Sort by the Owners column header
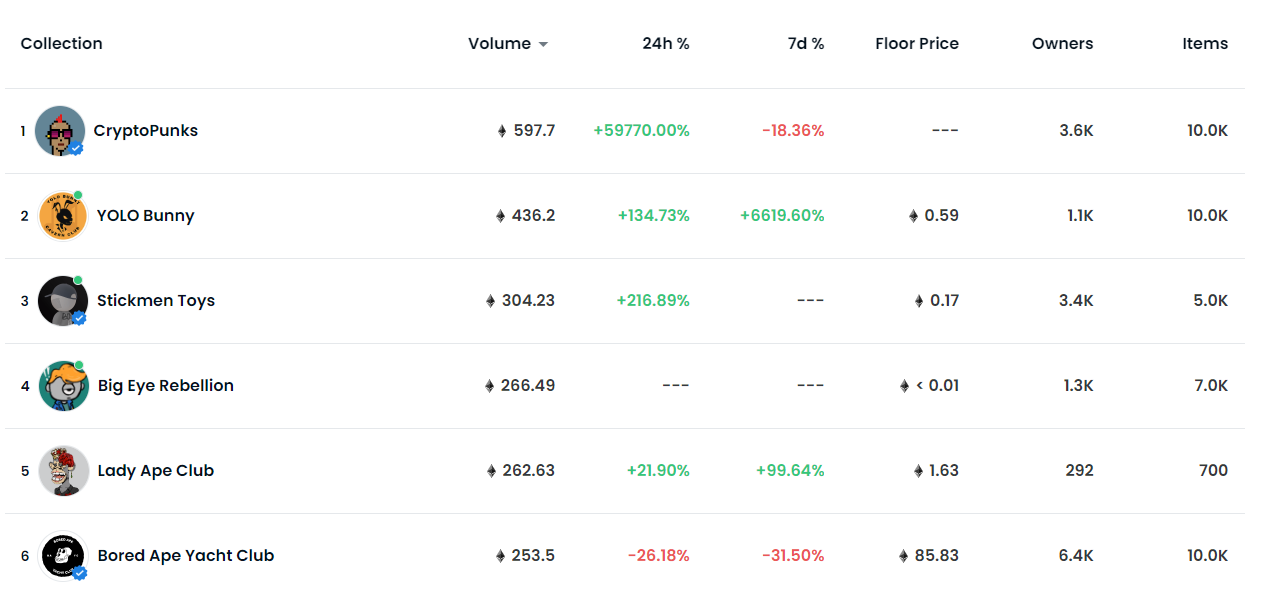The width and height of the screenshot is (1287, 596). (x=1063, y=44)
